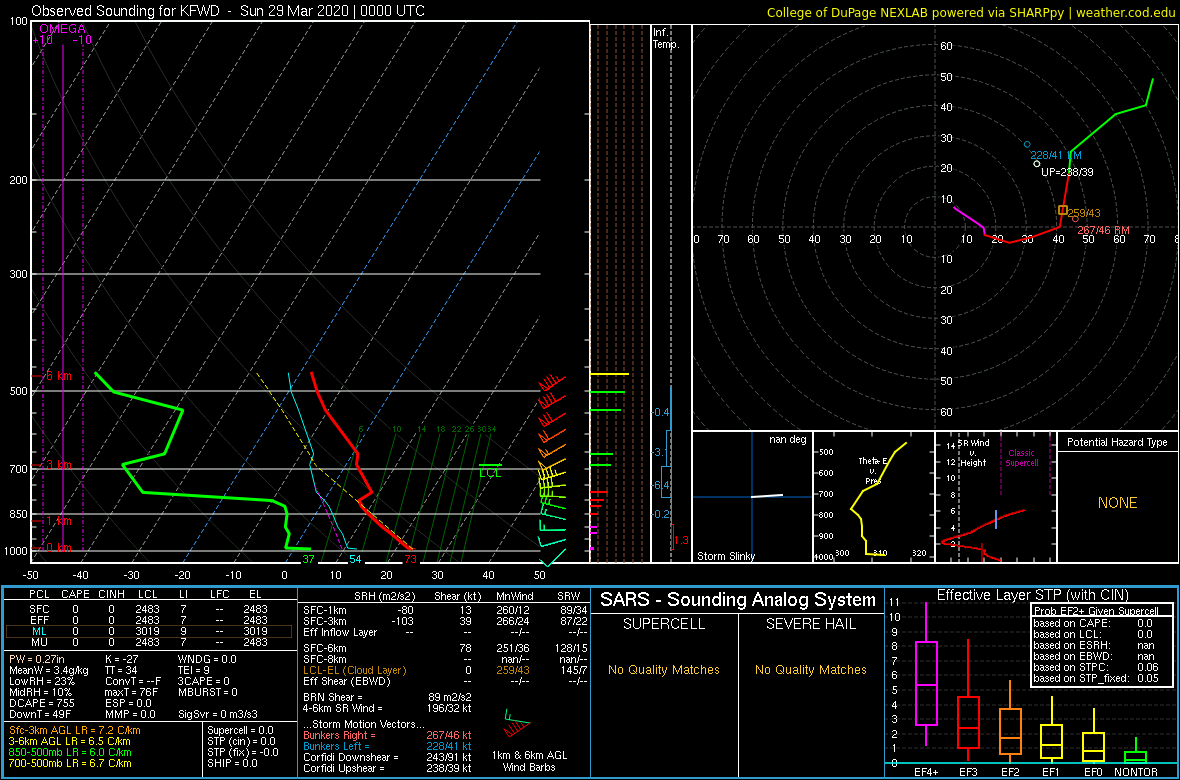The image size is (1180, 780).
Task: Click the SARS - Sounding Analog System title
Action: (738, 600)
